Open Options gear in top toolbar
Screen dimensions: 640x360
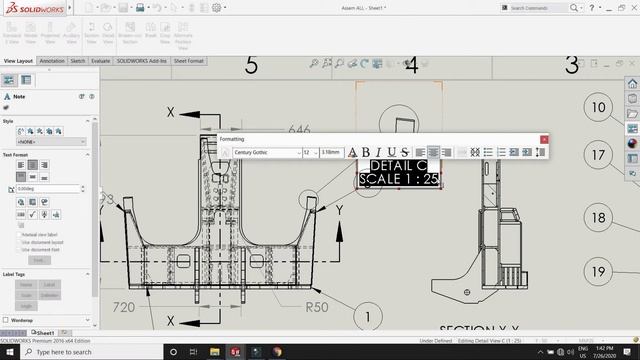(x=216, y=7)
